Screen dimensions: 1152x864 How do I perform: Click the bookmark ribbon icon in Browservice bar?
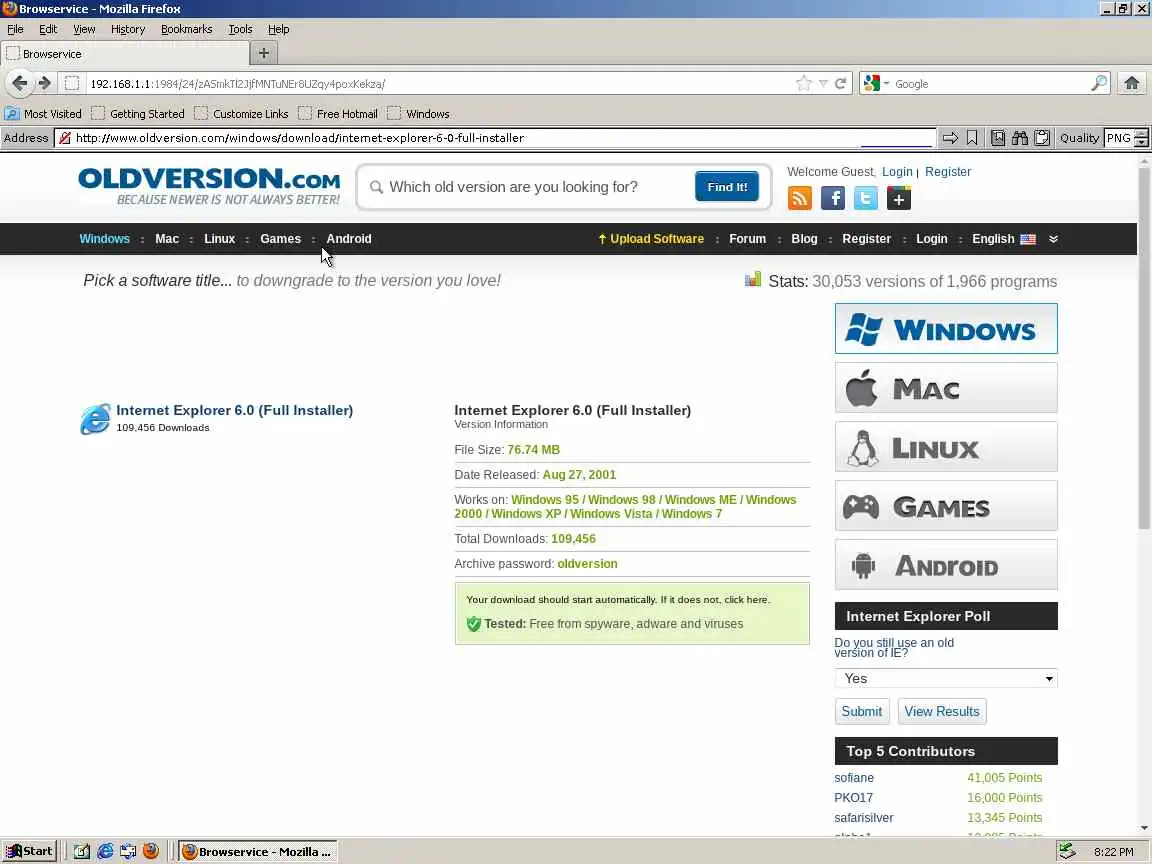(x=972, y=137)
